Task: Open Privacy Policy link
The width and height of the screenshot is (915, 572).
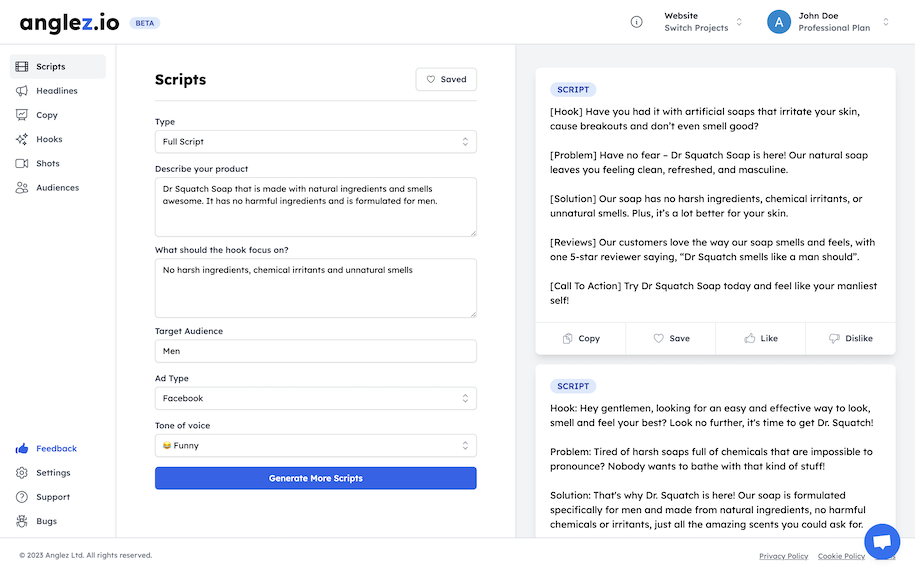Action: point(783,556)
